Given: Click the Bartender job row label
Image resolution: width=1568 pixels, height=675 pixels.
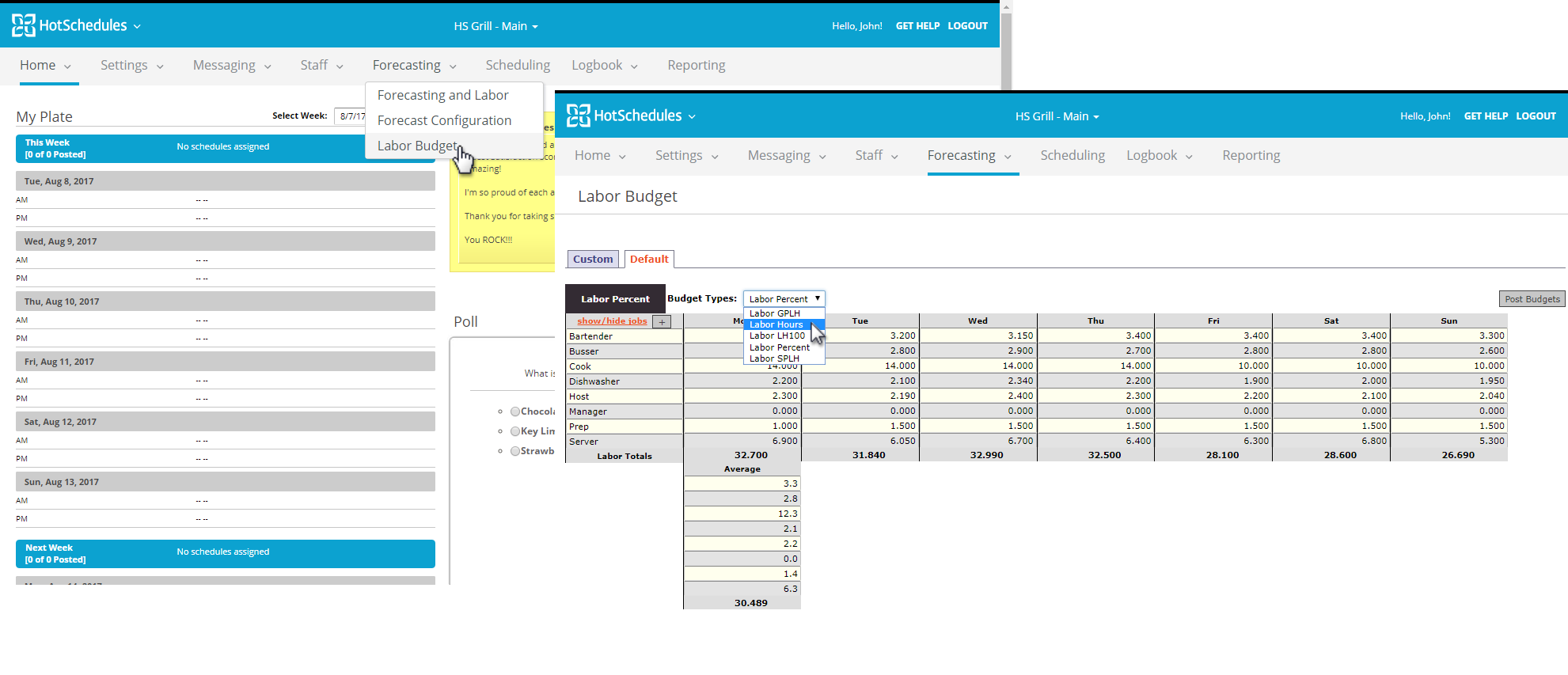Looking at the screenshot, I should [624, 336].
